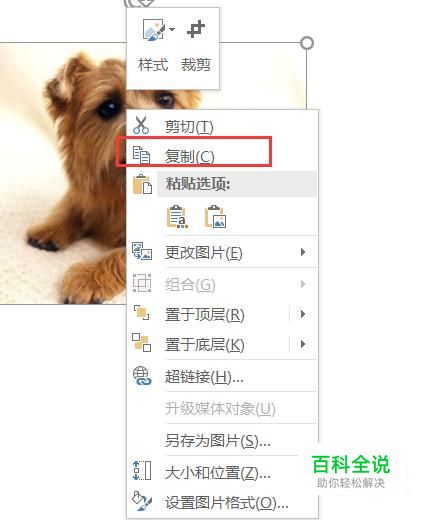
Task: Click the Bring to Front icon
Action: pos(141,313)
